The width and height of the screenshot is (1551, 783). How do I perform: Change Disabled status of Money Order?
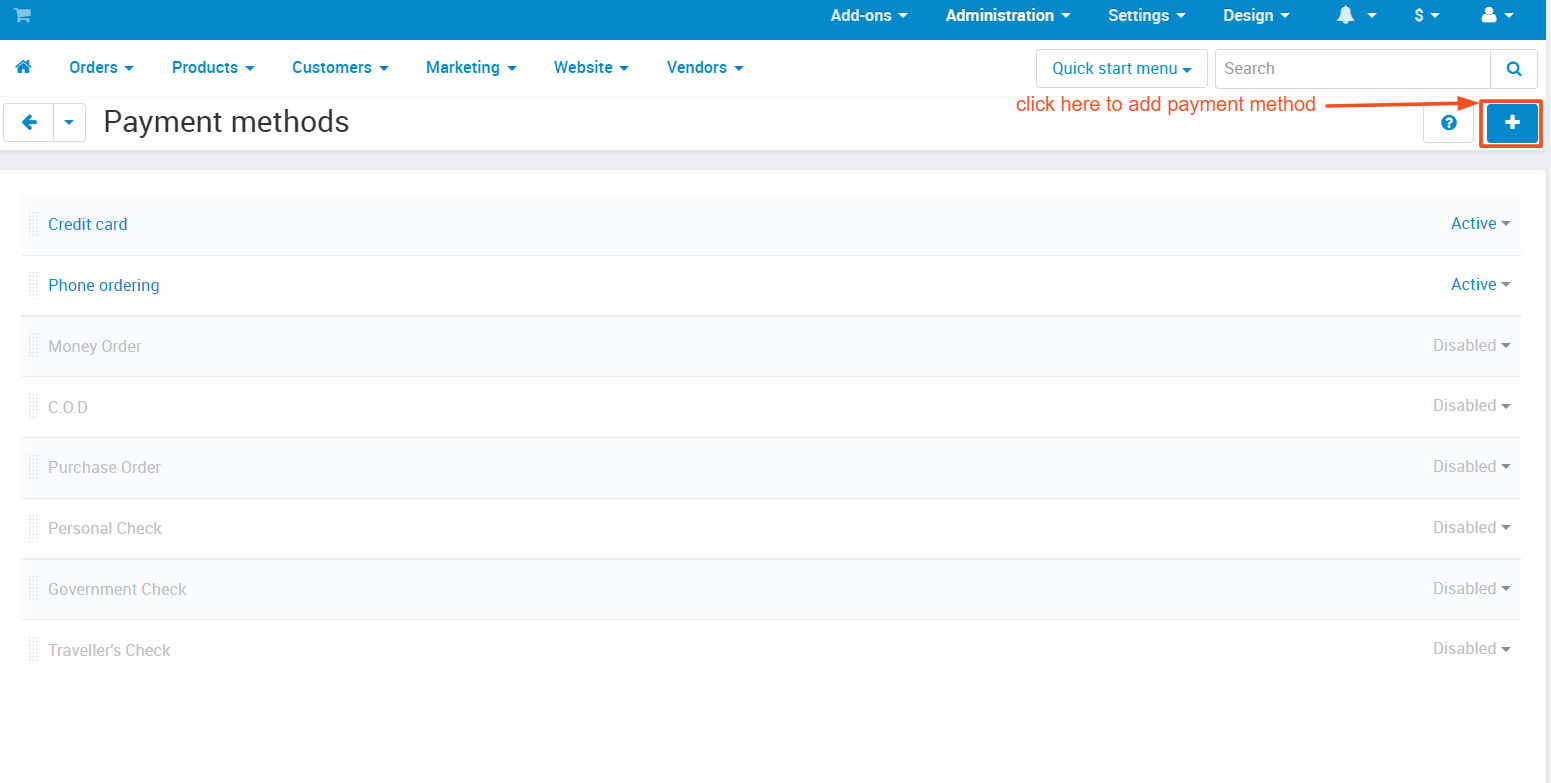[x=1471, y=345]
